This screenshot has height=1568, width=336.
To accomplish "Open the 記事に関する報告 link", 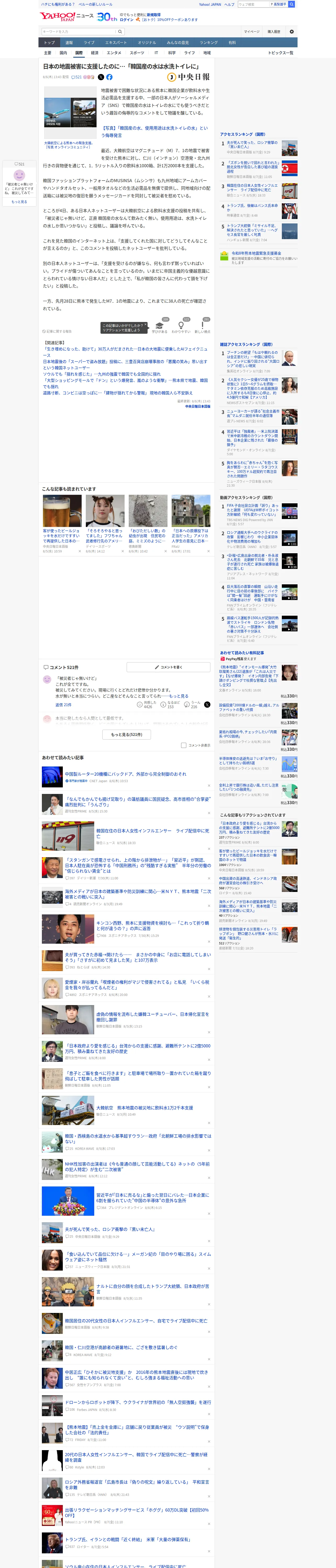I will click(x=57, y=331).
